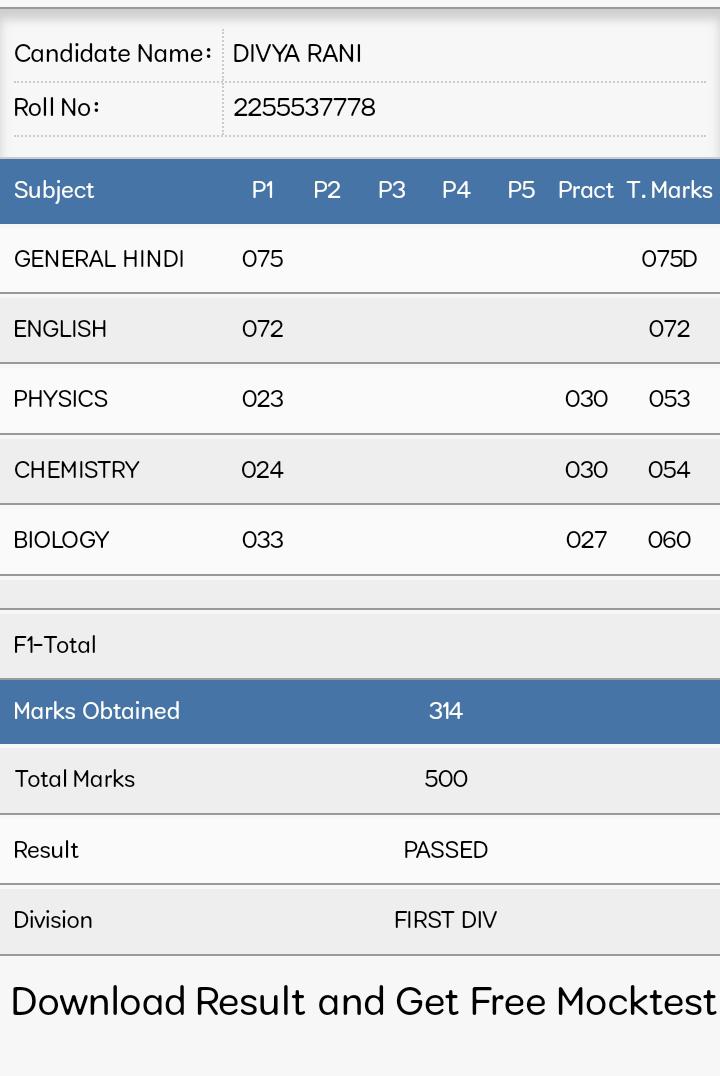Click the T.Marks column header

click(670, 189)
